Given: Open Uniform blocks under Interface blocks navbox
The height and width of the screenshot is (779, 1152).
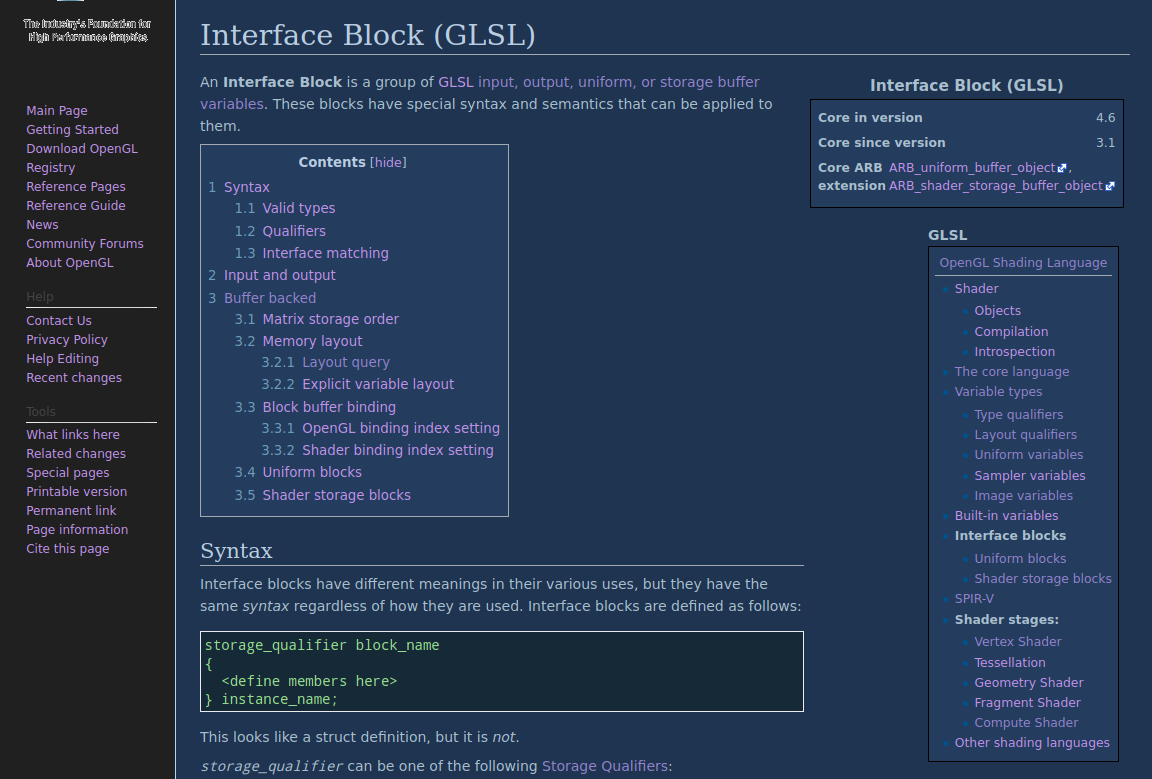Looking at the screenshot, I should (x=1020, y=558).
